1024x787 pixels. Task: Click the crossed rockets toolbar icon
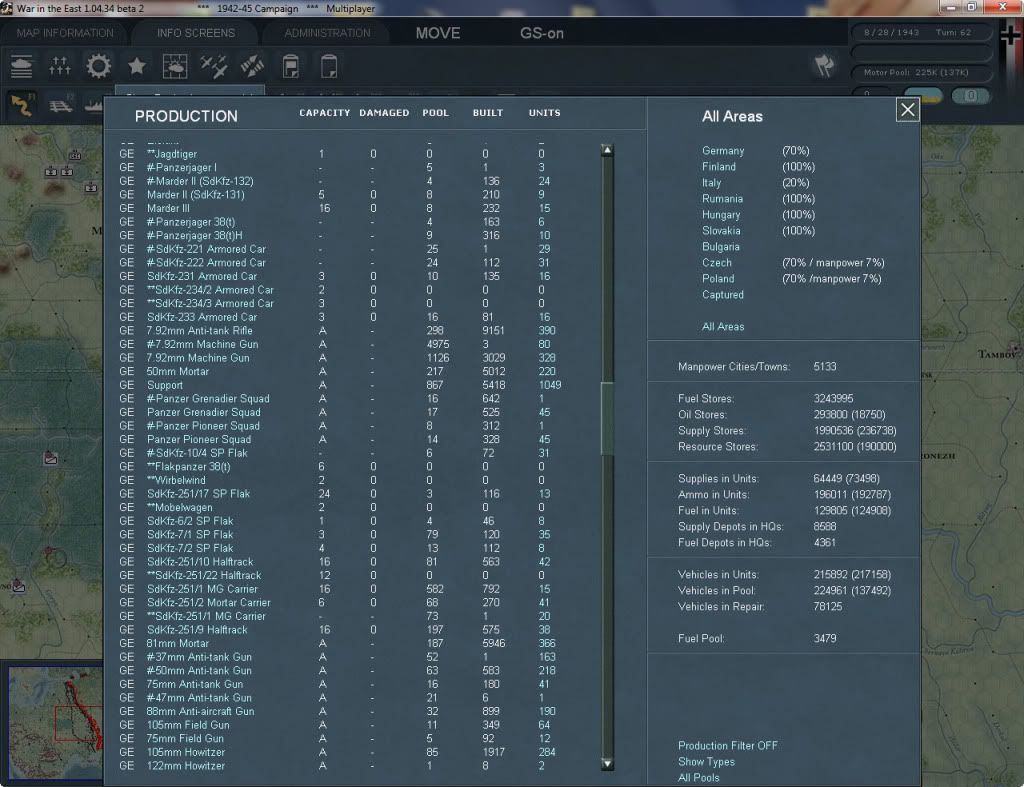coord(252,67)
